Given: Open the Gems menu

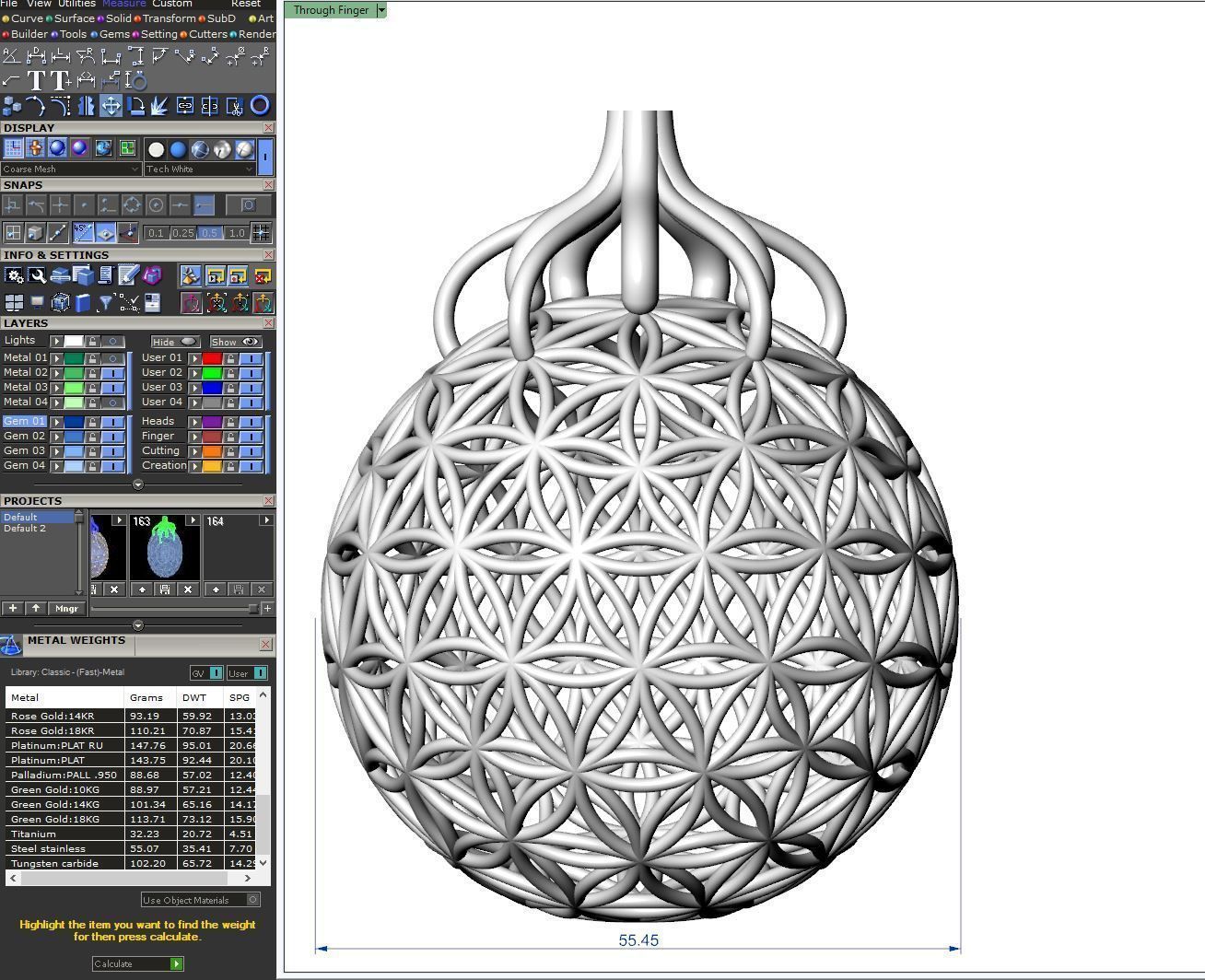Looking at the screenshot, I should pyautogui.click(x=114, y=34).
